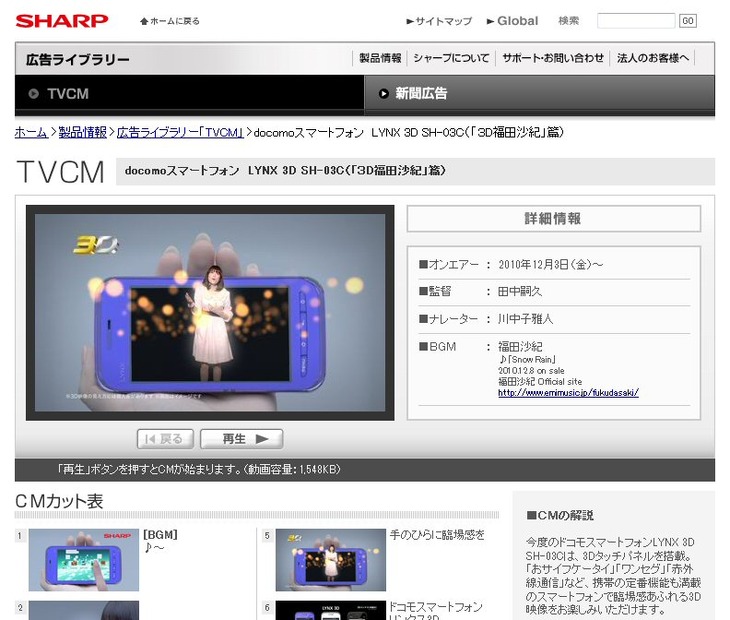Click the 戻る rewind button

(165, 439)
